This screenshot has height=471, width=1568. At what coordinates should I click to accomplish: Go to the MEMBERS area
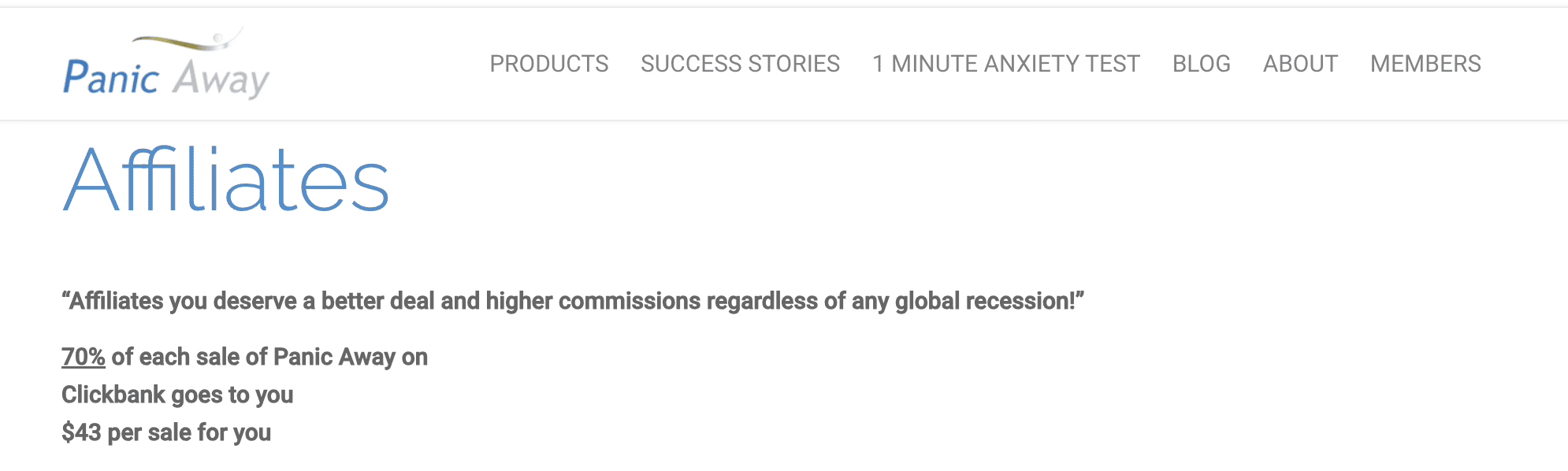(1425, 64)
